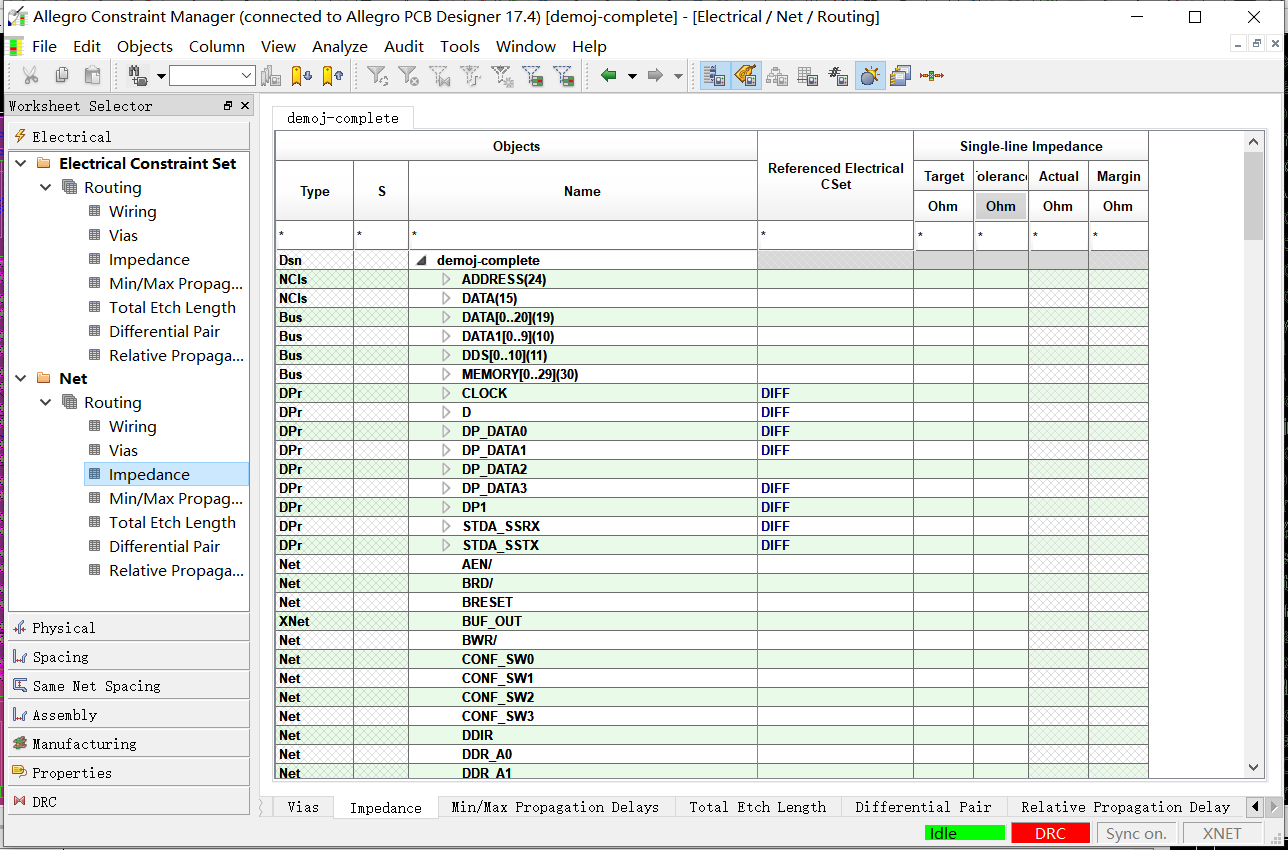This screenshot has width=1288, height=850.
Task: Click the bookmark up-arrow toolbar icon
Action: 333,75
